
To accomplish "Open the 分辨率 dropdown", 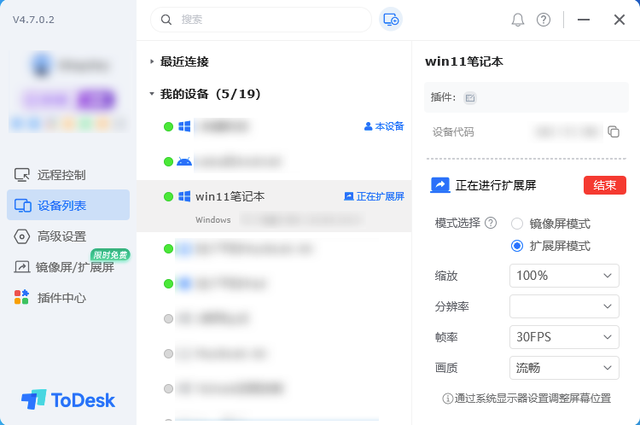I will [564, 306].
